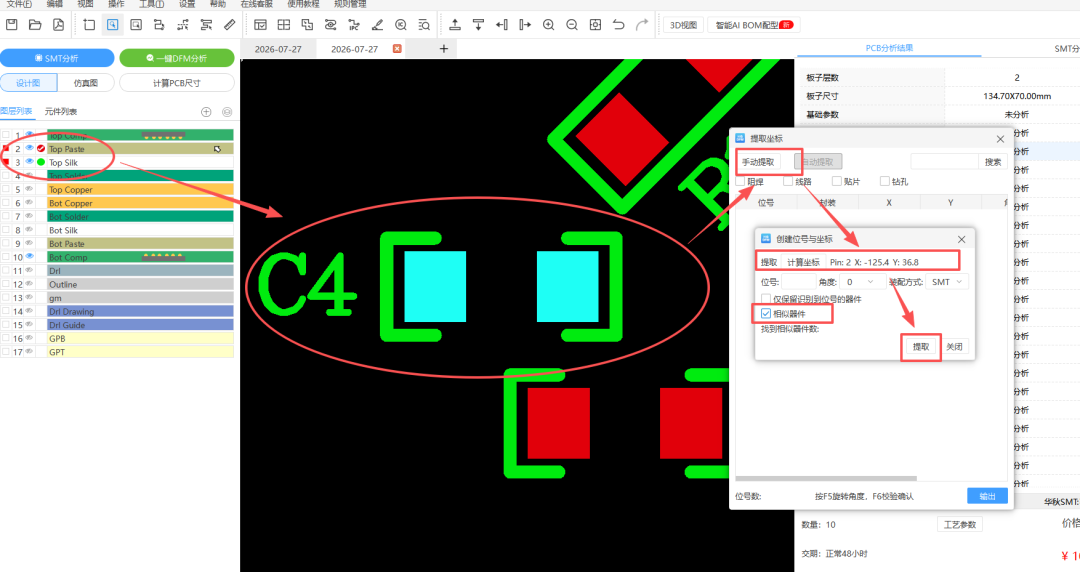The height and width of the screenshot is (572, 1080).
Task: Click the PDF export toolbar icon
Action: (59, 25)
